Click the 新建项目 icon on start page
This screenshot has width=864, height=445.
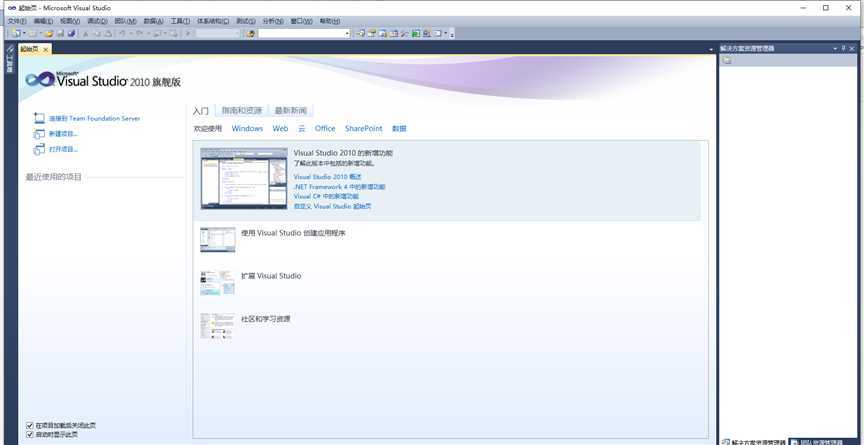39,133
